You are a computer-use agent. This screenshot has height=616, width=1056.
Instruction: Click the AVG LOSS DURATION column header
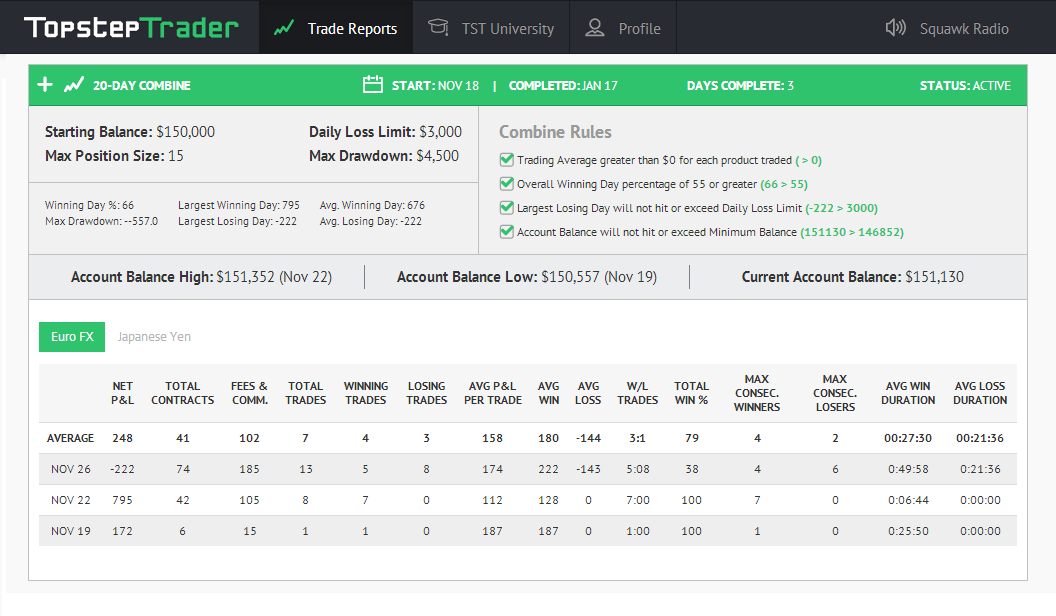point(980,392)
